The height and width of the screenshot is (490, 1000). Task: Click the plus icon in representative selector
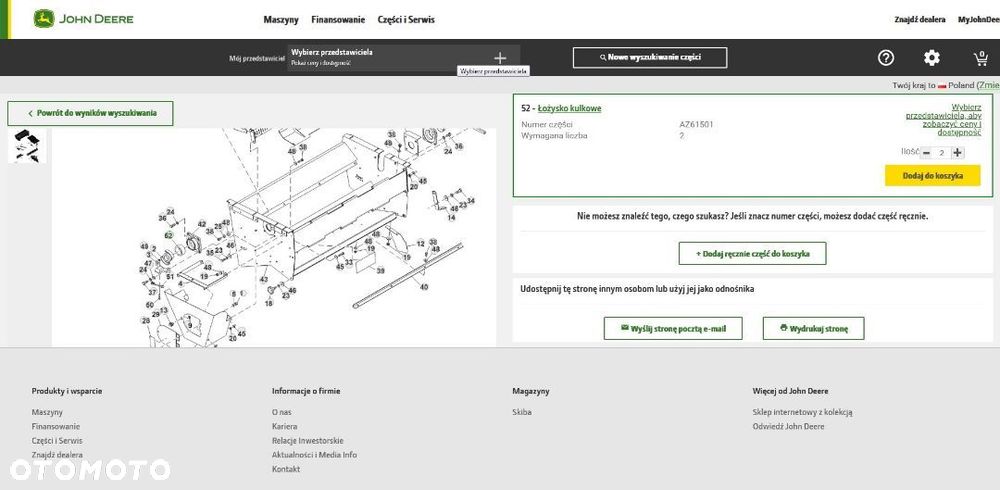coord(500,58)
